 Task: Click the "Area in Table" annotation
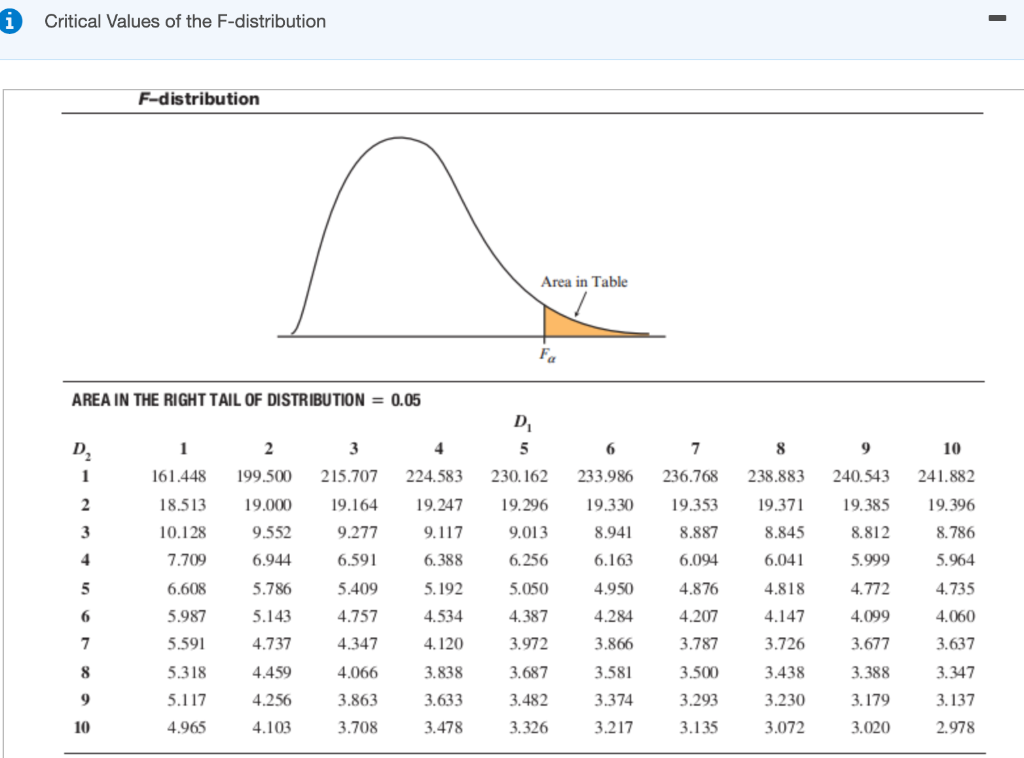tap(586, 282)
